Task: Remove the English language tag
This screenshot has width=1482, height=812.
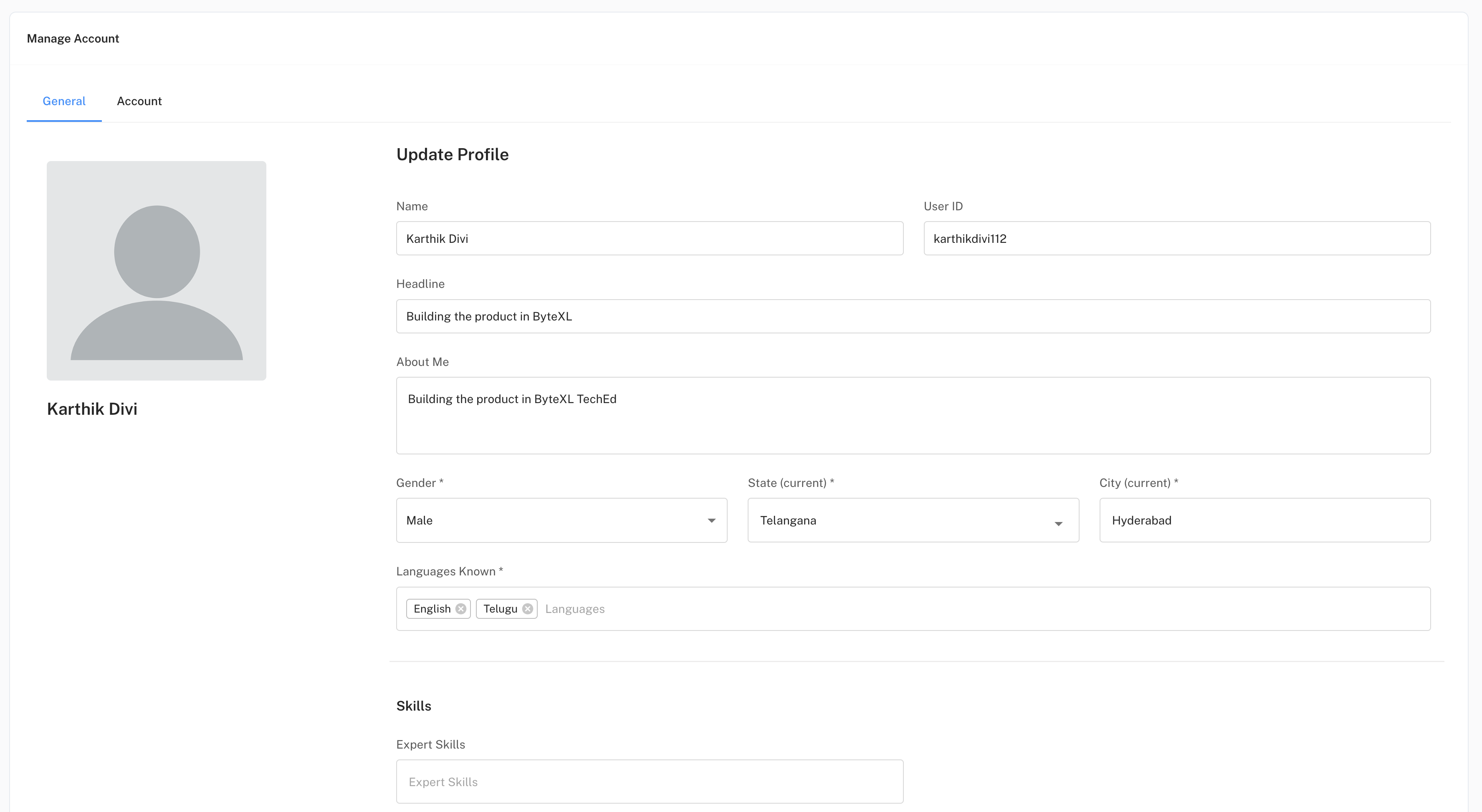Action: point(461,608)
